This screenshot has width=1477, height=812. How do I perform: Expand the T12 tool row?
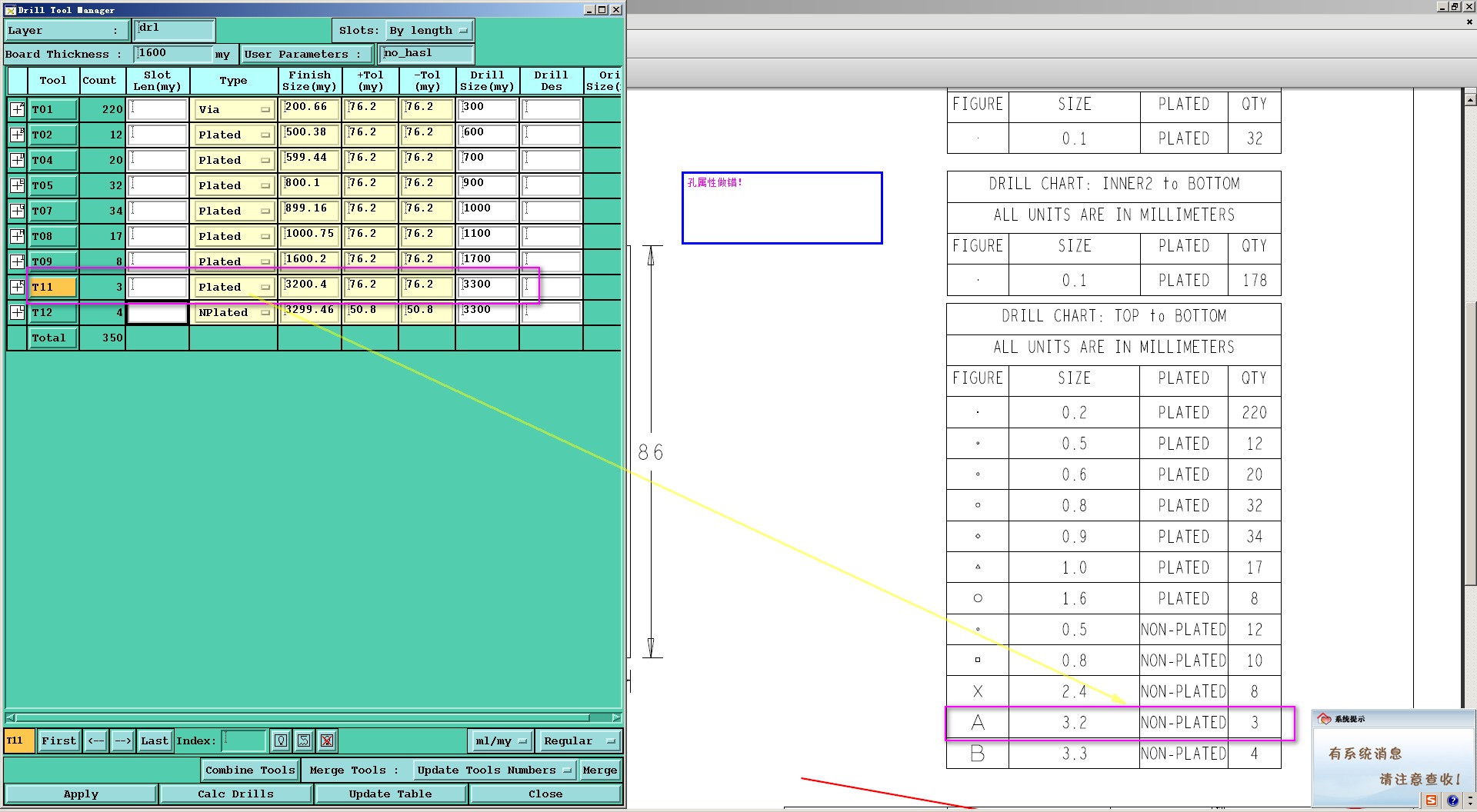[x=17, y=312]
